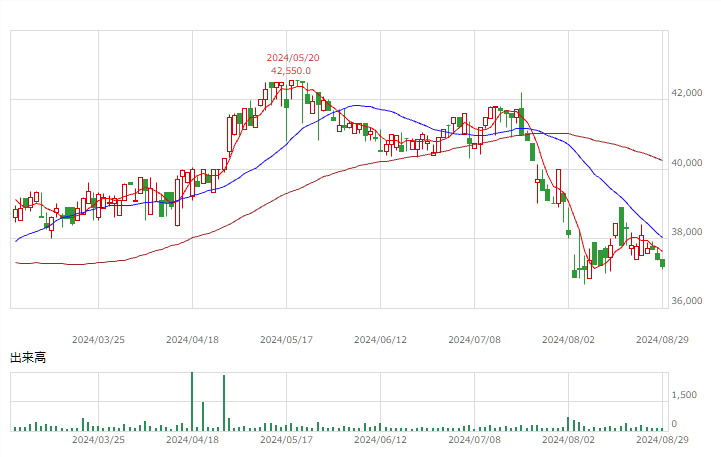Select the 2024/07/08 date on price axis

(475, 340)
